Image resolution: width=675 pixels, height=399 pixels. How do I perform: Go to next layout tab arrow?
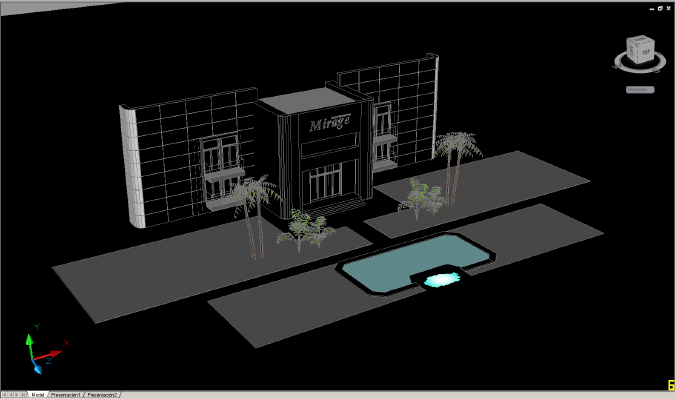click(17, 395)
